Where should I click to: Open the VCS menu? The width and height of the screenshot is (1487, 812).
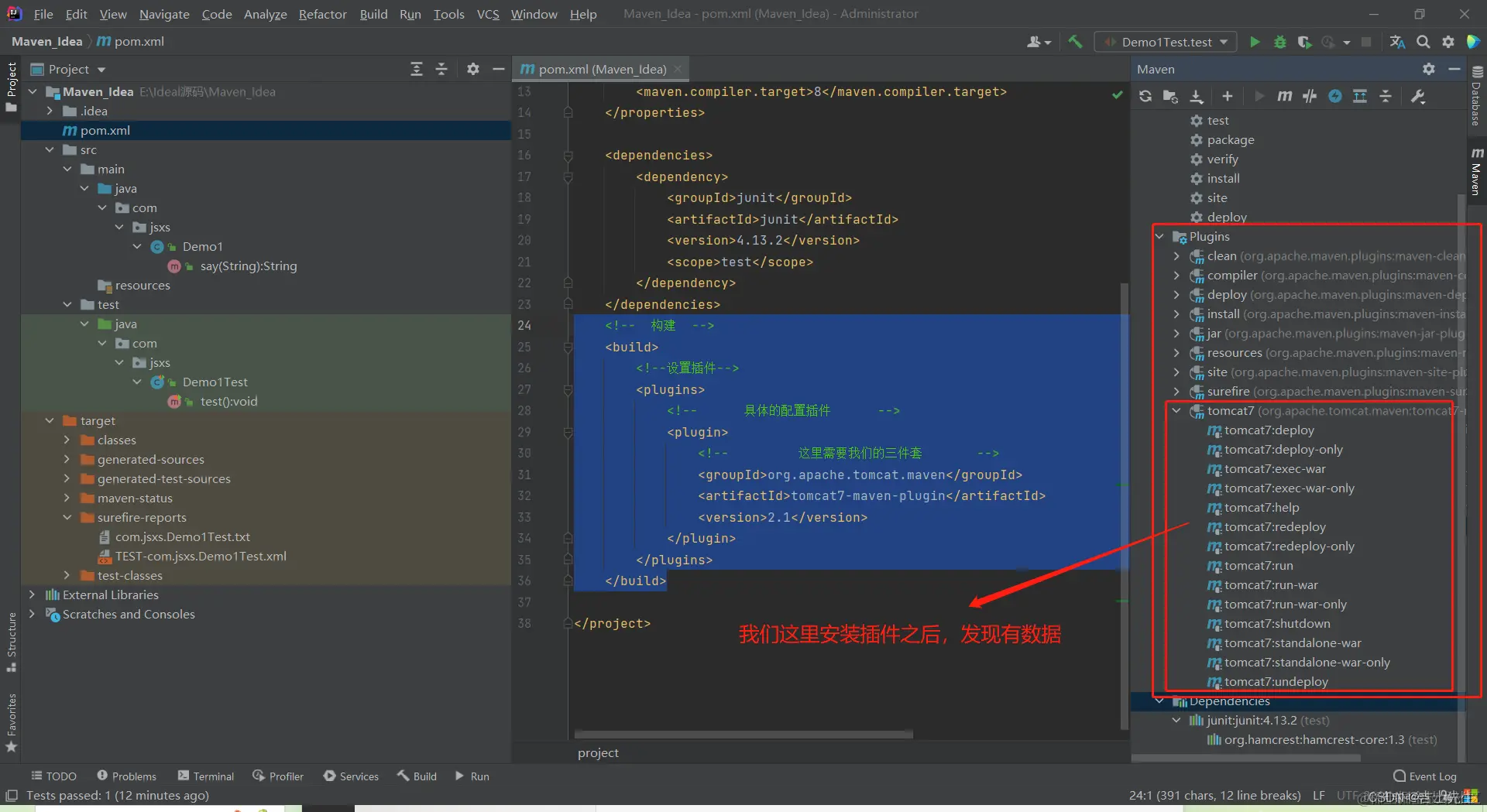coord(488,14)
